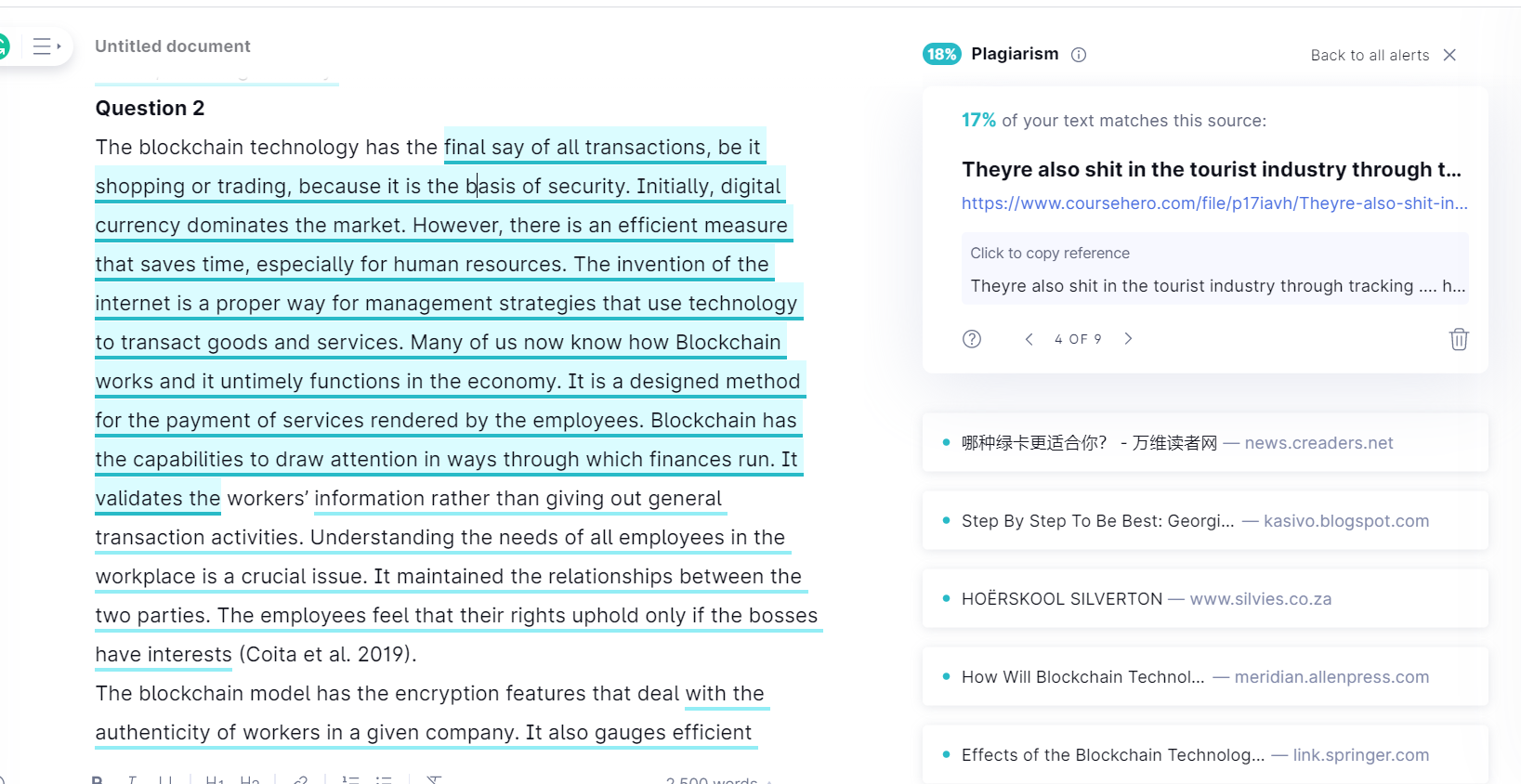Open the Grammarly sidebar menu icon
Screen dimensions: 1521x784
coord(46,46)
